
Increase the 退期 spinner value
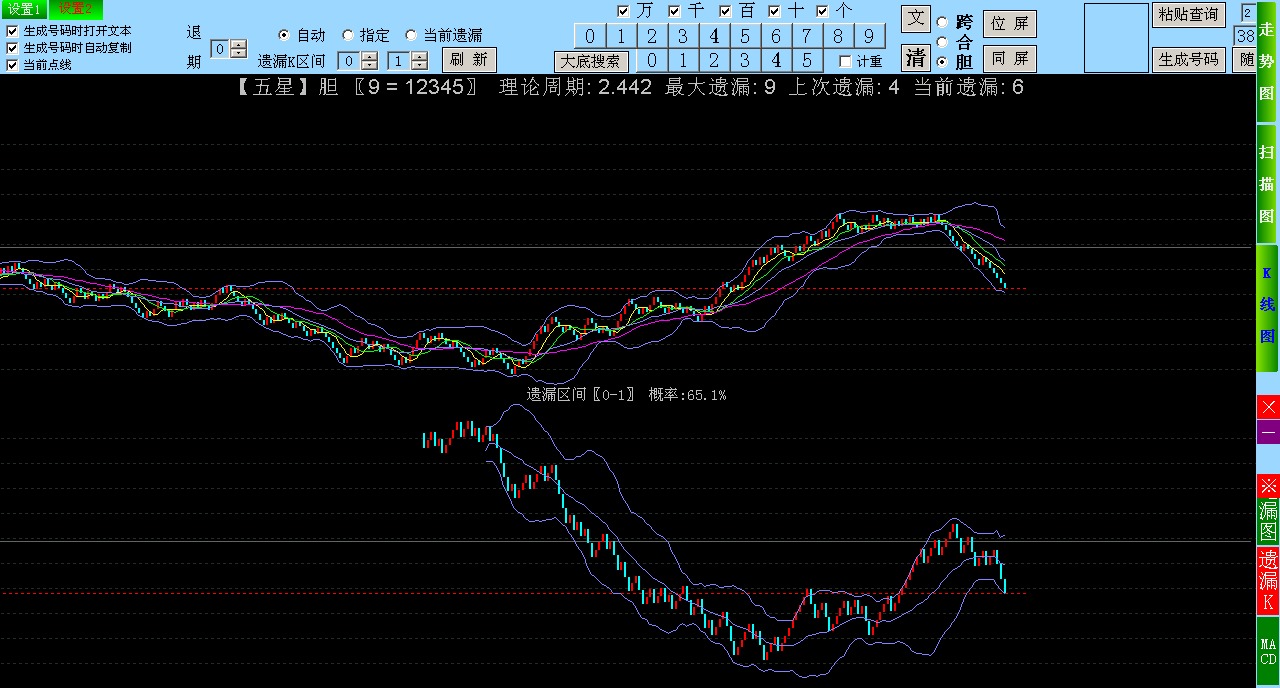(238, 44)
